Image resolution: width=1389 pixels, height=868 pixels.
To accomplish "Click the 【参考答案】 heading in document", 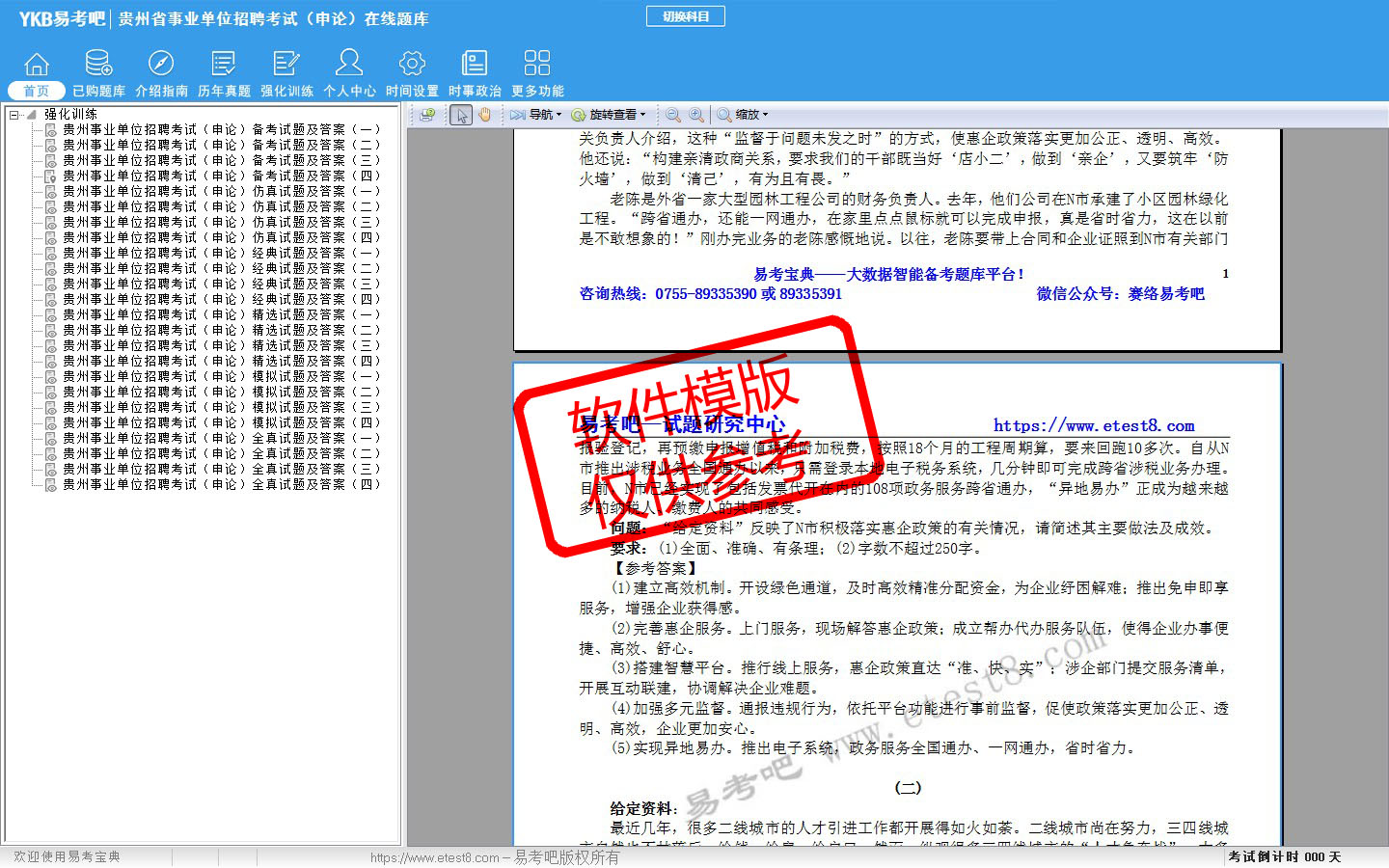I will pyautogui.click(x=653, y=568).
